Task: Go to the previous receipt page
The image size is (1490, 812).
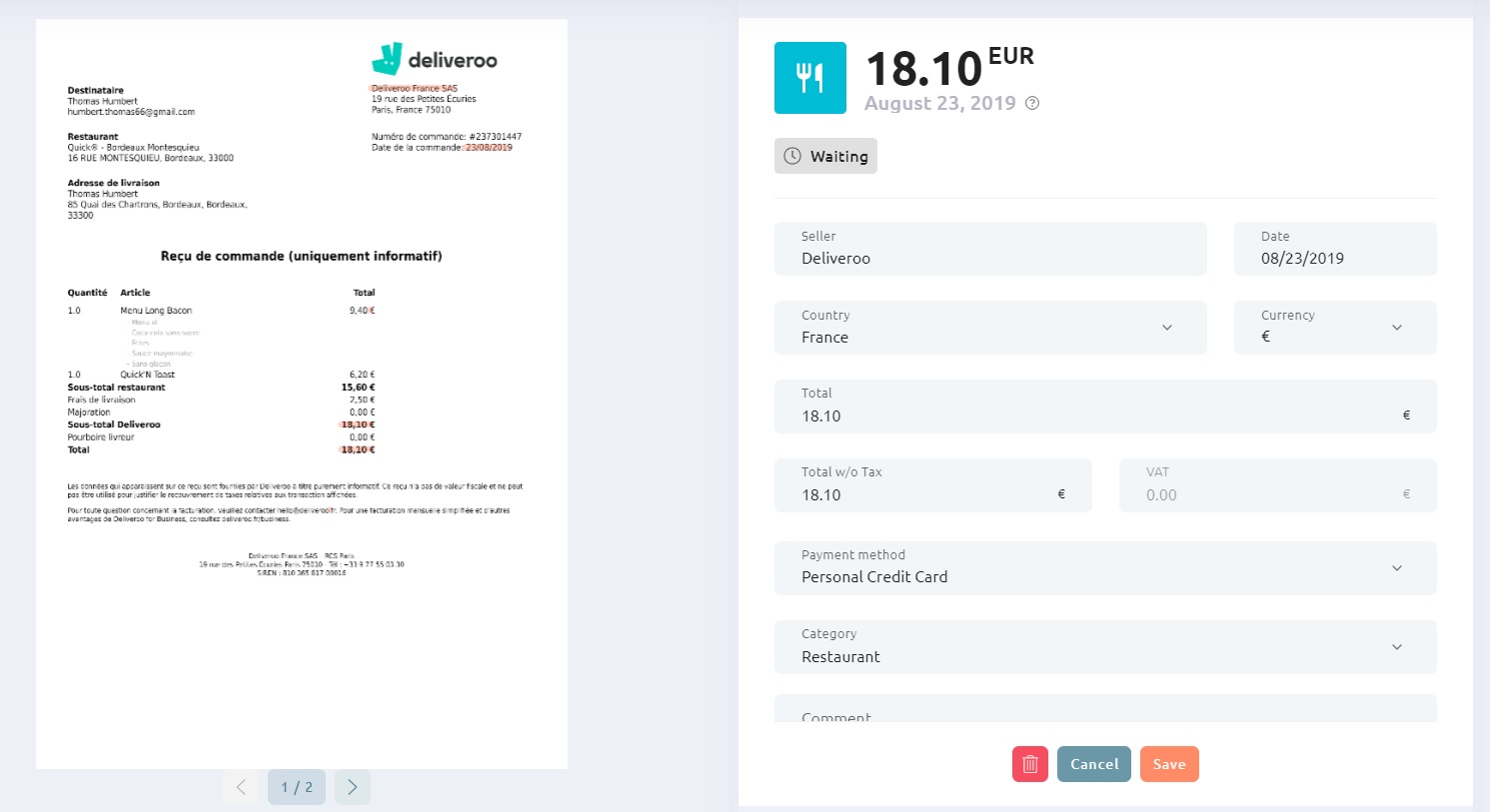Action: (x=241, y=787)
